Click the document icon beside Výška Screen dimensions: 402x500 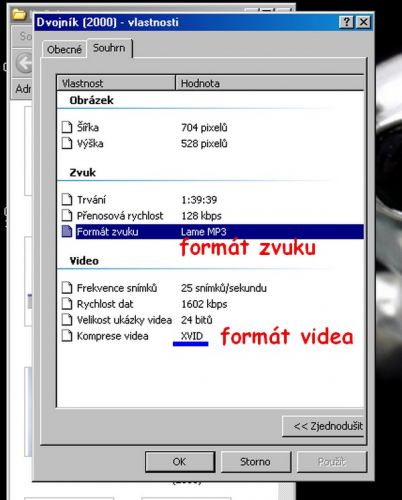pyautogui.click(x=67, y=143)
